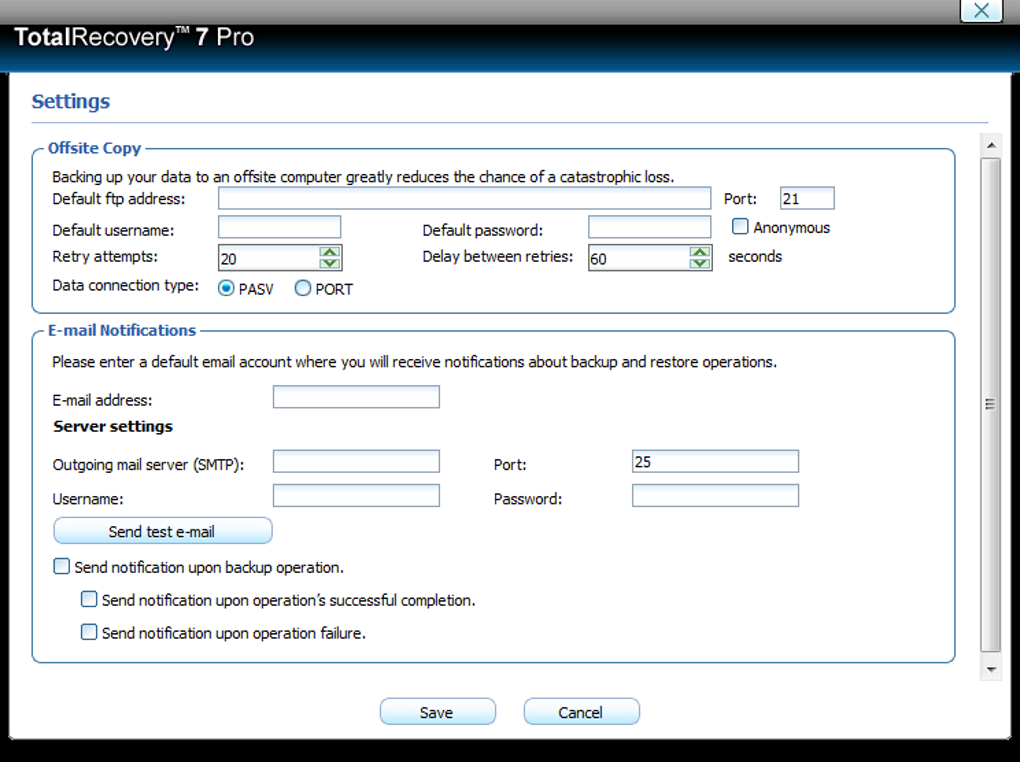The height and width of the screenshot is (762, 1020).
Task: Click the Retry attempts value field
Action: pos(269,258)
